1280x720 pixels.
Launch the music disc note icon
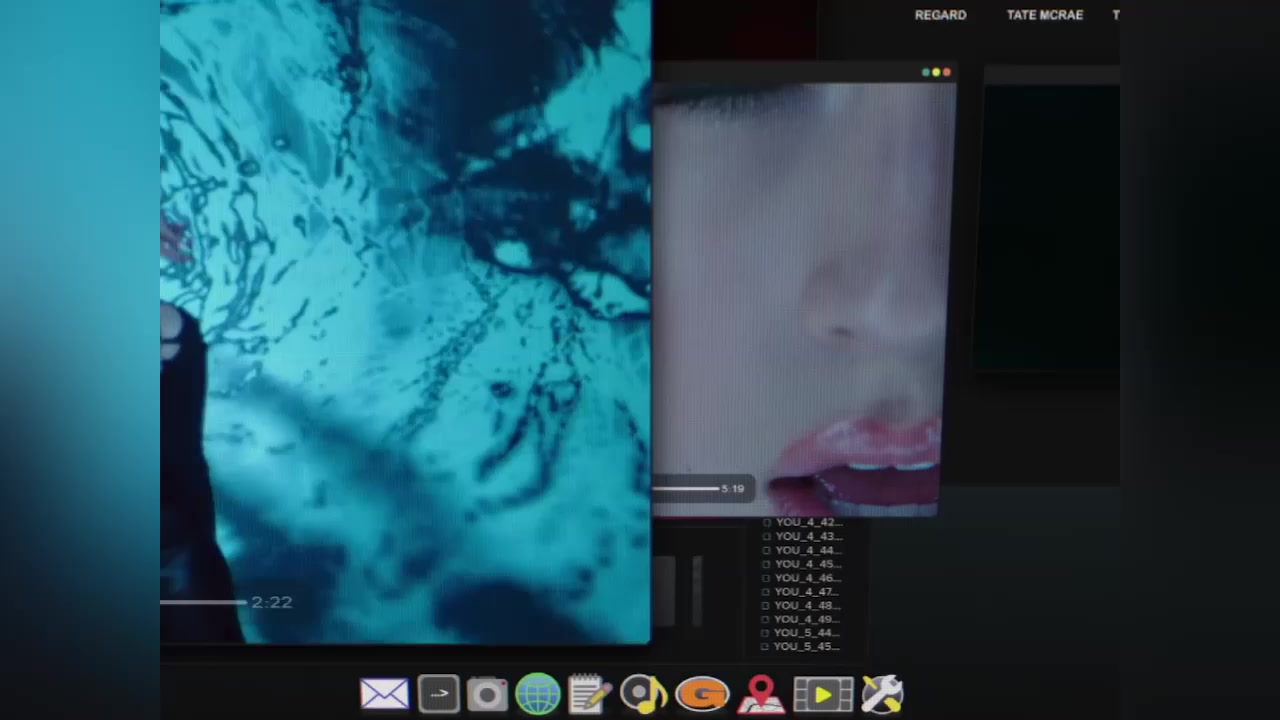click(644, 694)
